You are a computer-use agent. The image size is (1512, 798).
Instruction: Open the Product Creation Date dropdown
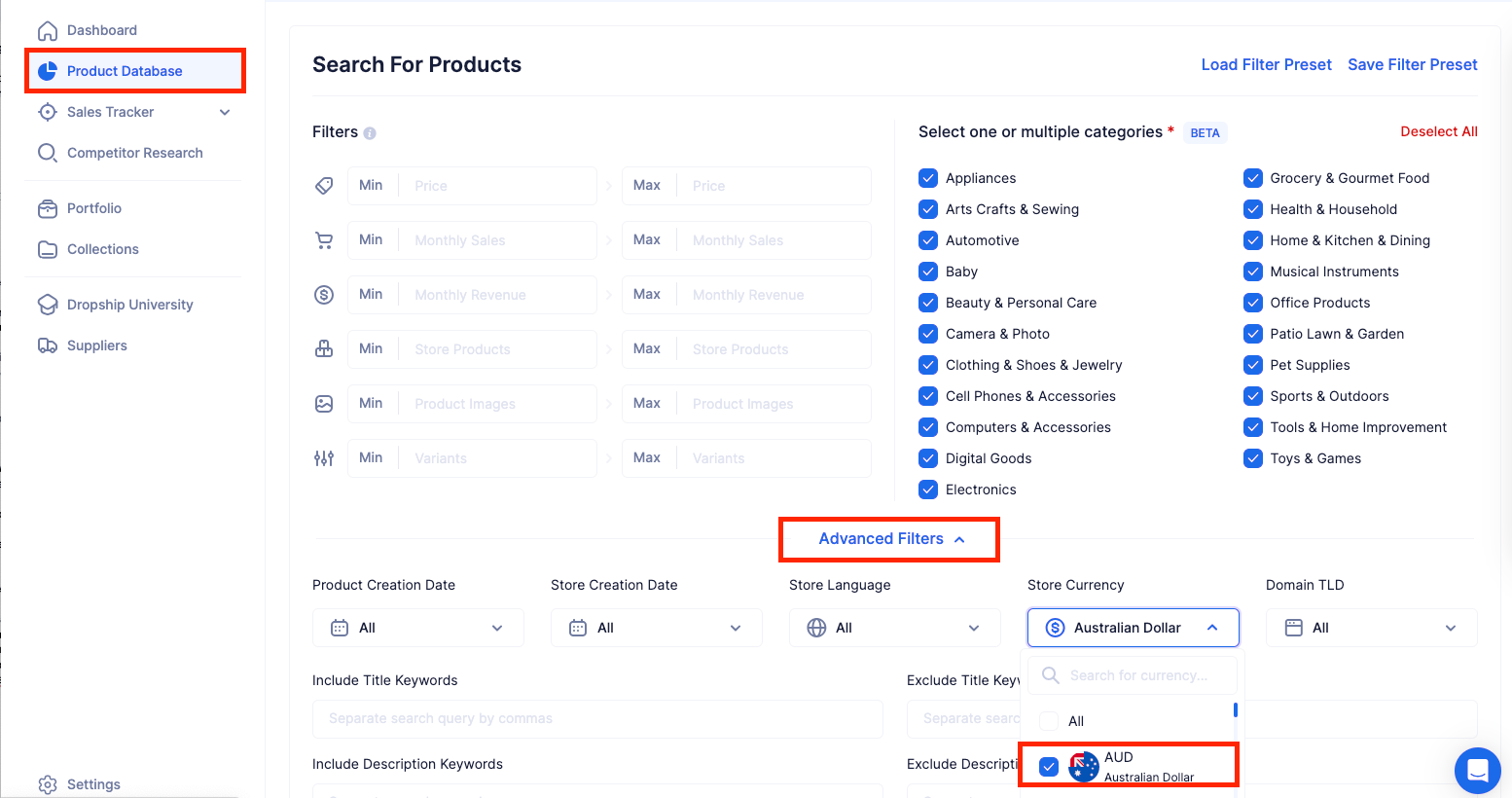click(417, 628)
